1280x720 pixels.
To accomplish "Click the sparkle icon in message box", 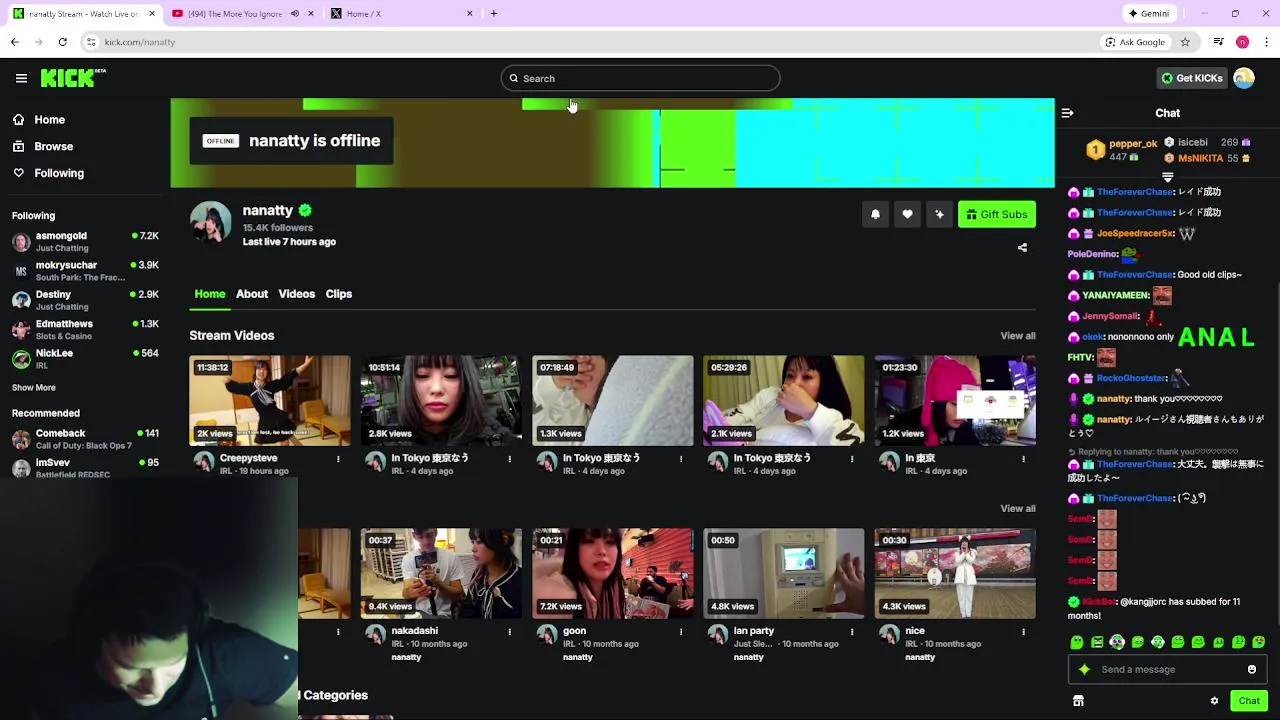I will pos(1084,669).
